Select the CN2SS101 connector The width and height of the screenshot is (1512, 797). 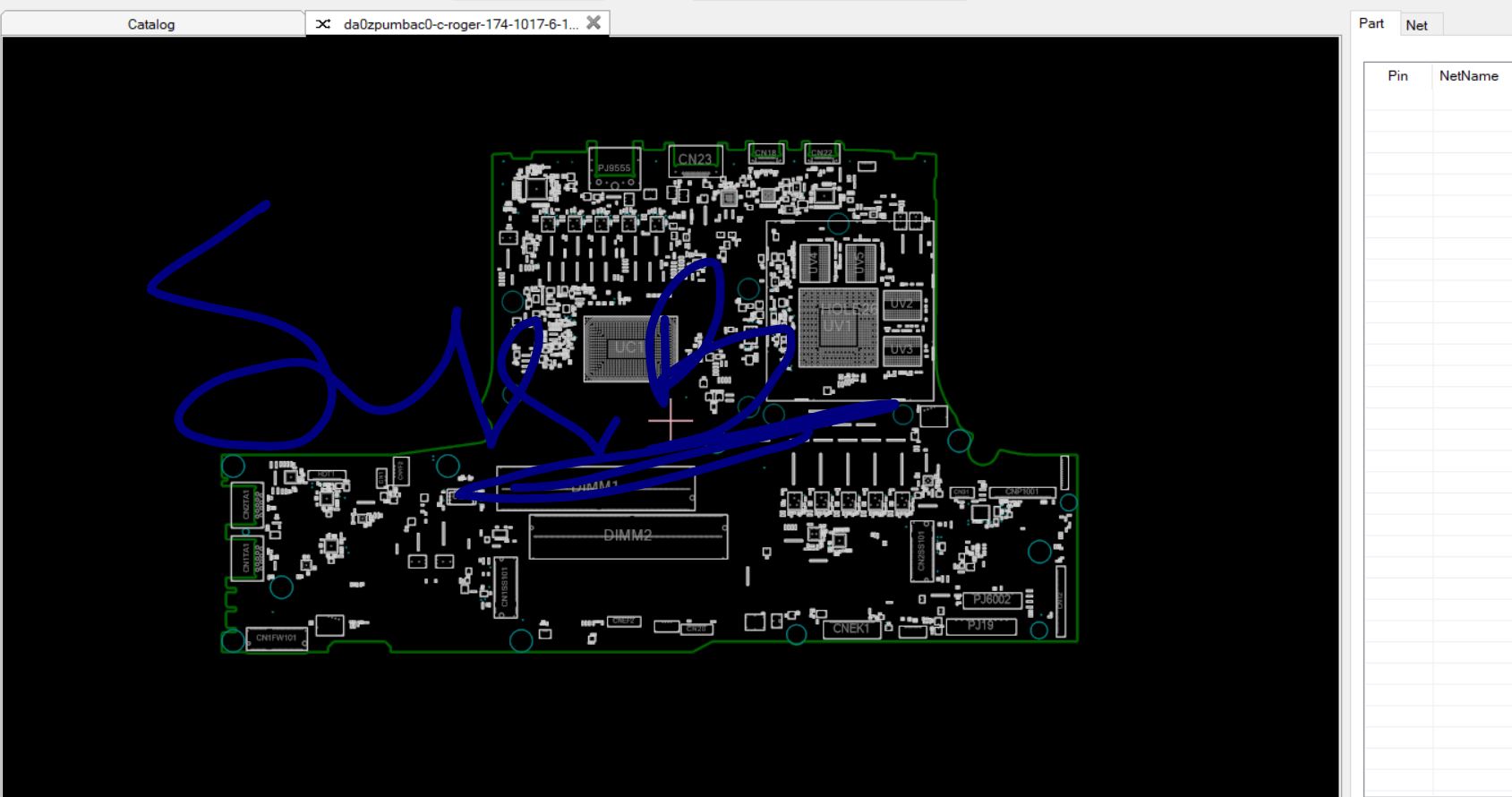click(922, 552)
